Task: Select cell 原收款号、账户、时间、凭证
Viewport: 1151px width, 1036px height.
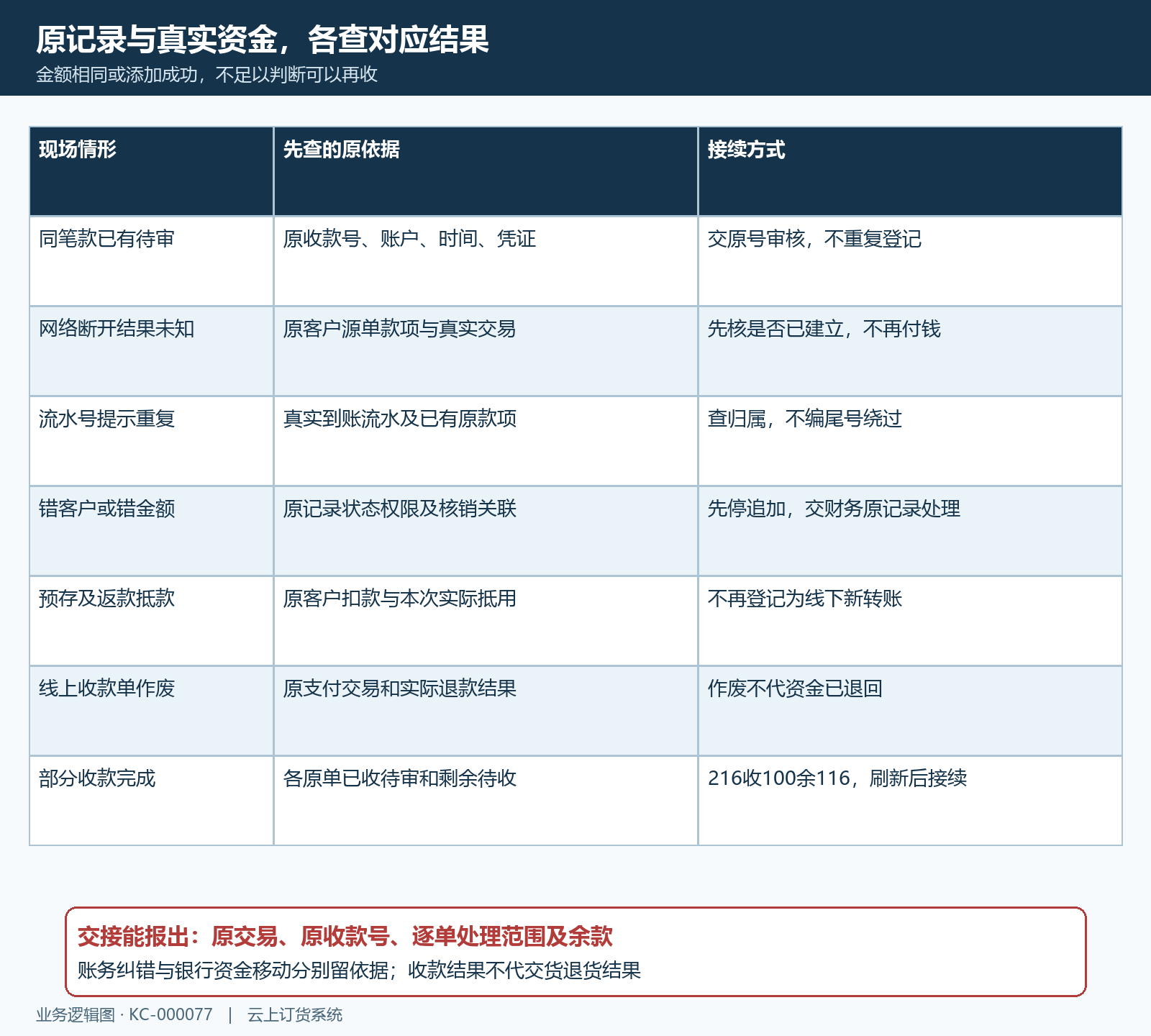Action: tap(486, 261)
